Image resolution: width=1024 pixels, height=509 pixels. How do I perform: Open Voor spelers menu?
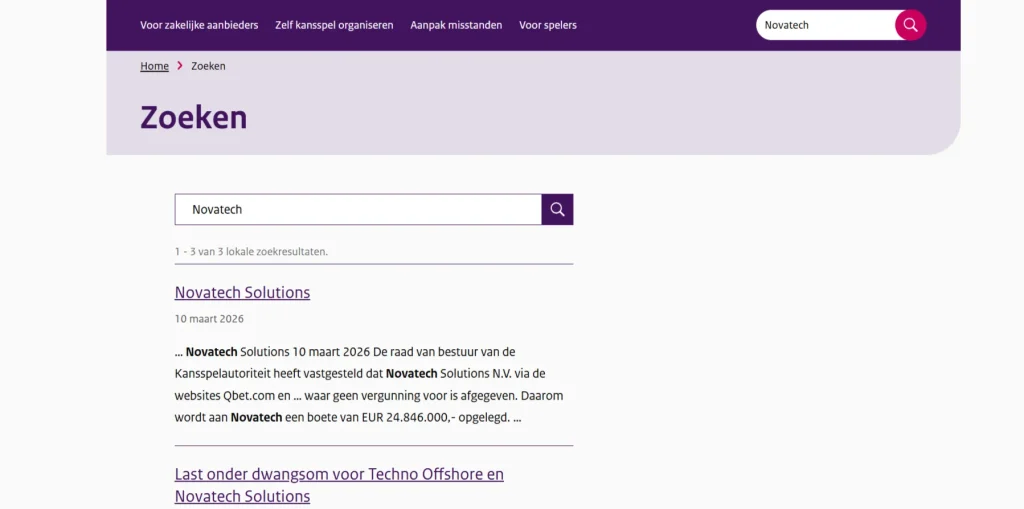[x=548, y=25]
